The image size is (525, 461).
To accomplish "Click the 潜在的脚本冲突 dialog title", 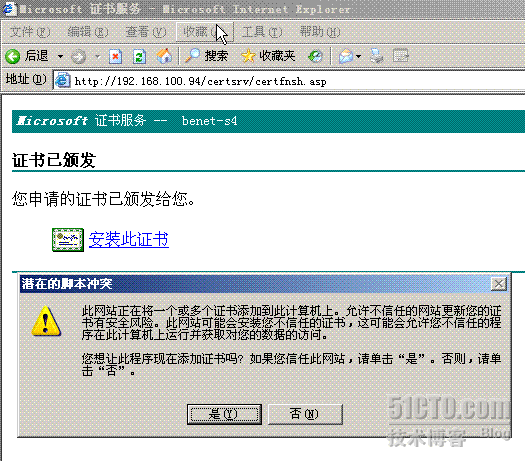I will [x=67, y=284].
